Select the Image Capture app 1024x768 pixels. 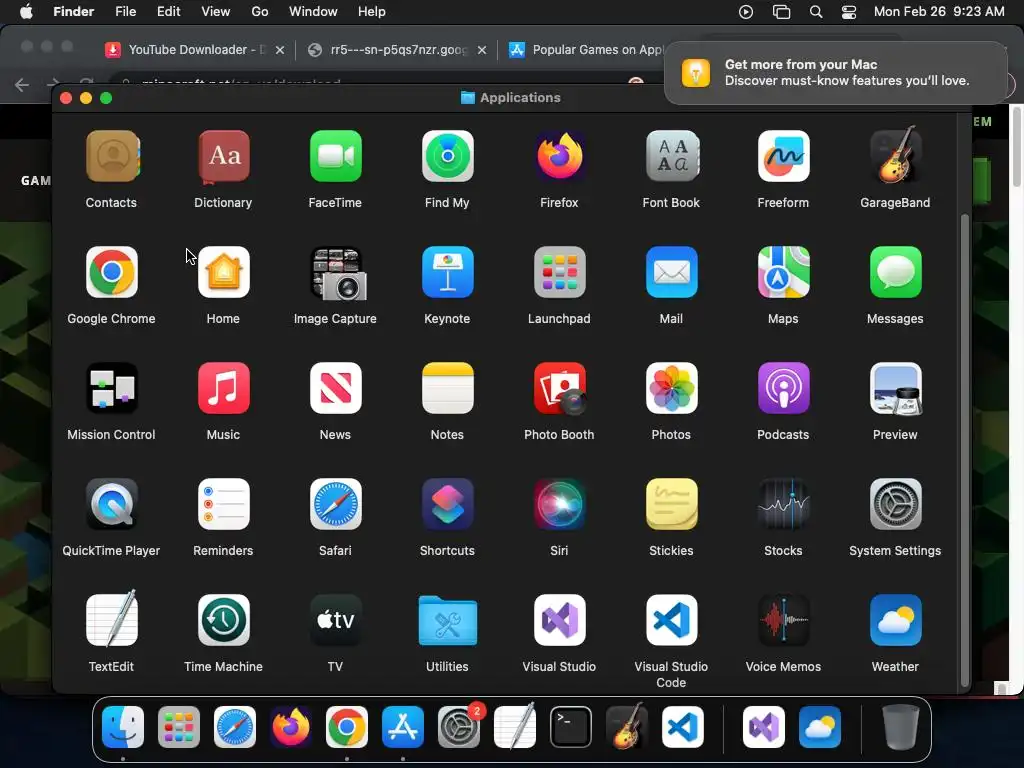(x=338, y=272)
